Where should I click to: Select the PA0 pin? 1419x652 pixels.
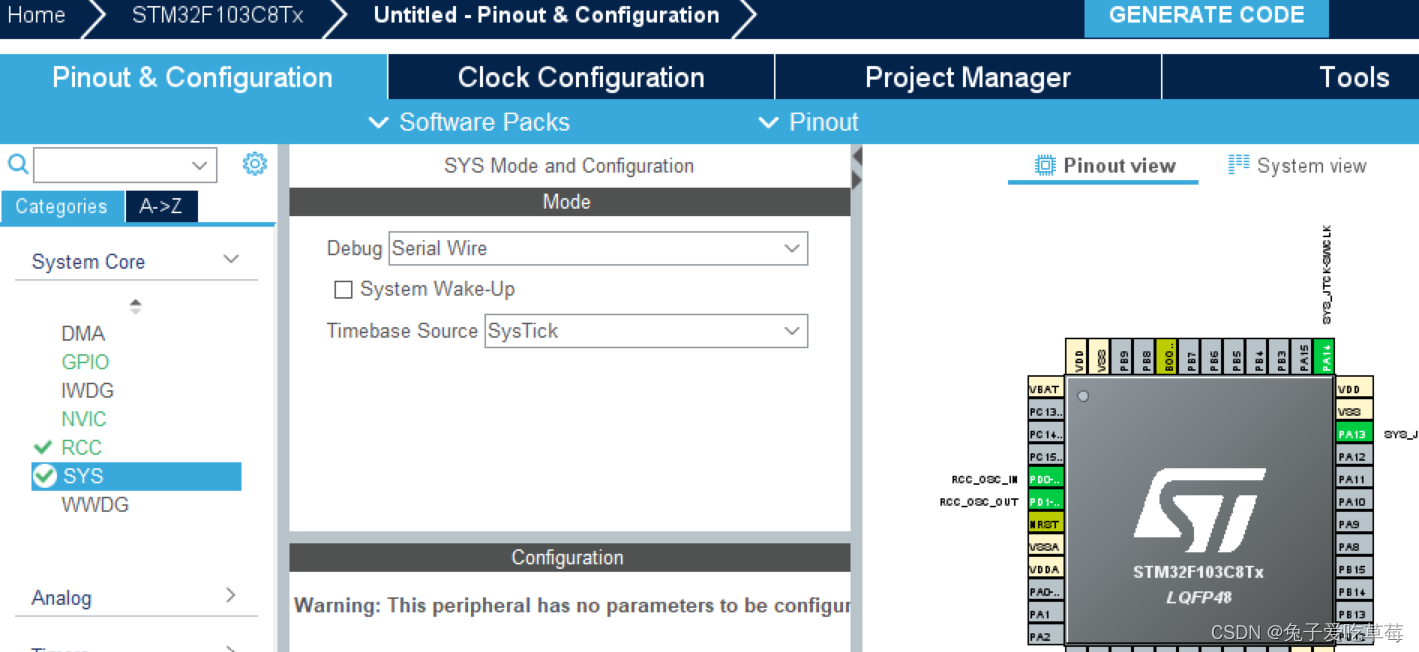tap(1046, 591)
